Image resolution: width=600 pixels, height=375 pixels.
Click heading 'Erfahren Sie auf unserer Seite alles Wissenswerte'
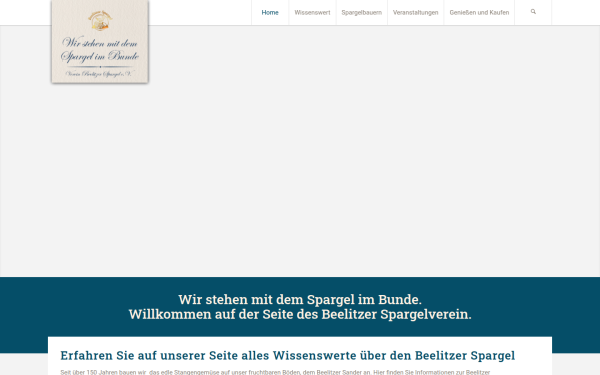click(288, 355)
